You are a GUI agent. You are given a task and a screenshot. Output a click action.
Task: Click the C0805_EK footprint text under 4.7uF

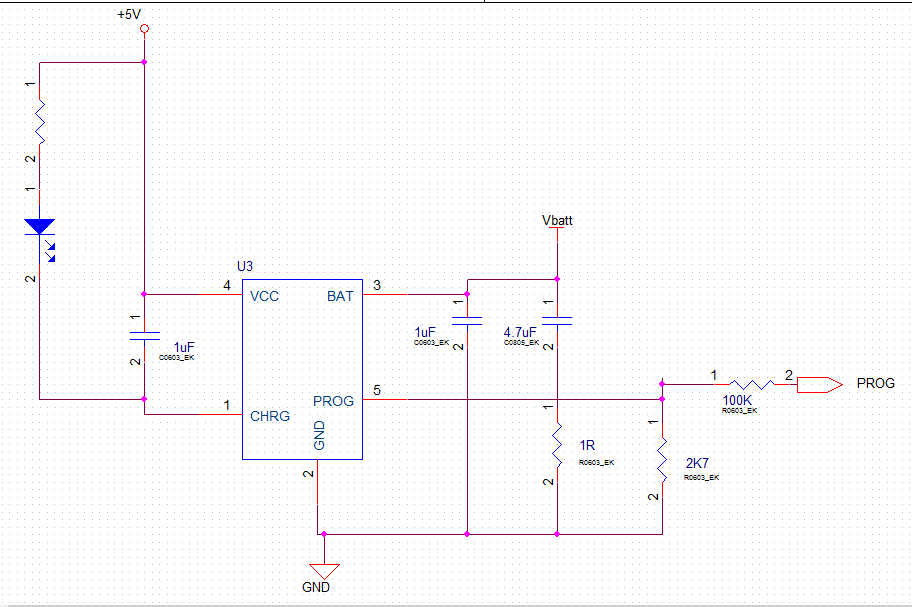(518, 340)
